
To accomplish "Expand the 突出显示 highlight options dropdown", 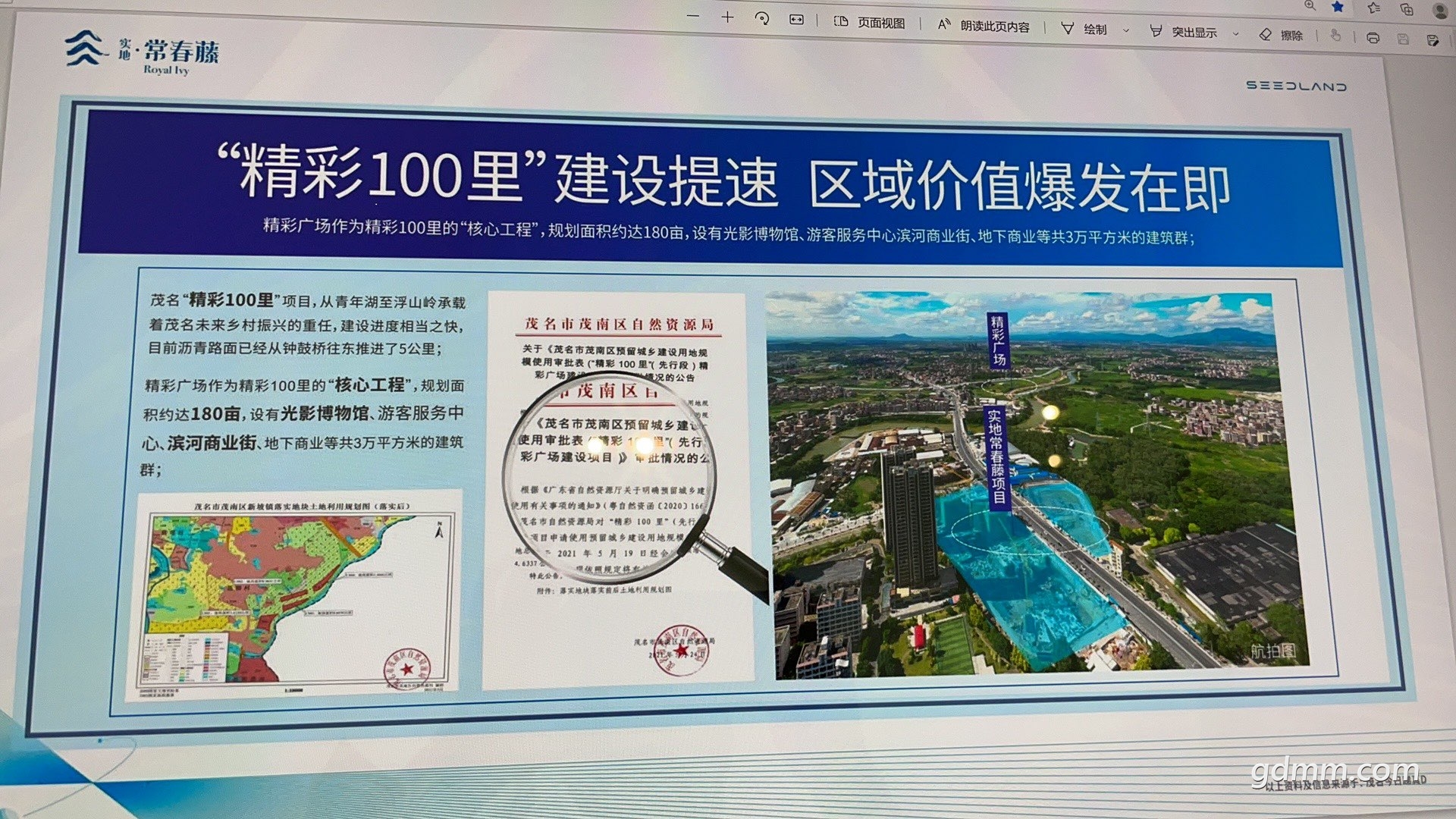I will click(x=1236, y=34).
